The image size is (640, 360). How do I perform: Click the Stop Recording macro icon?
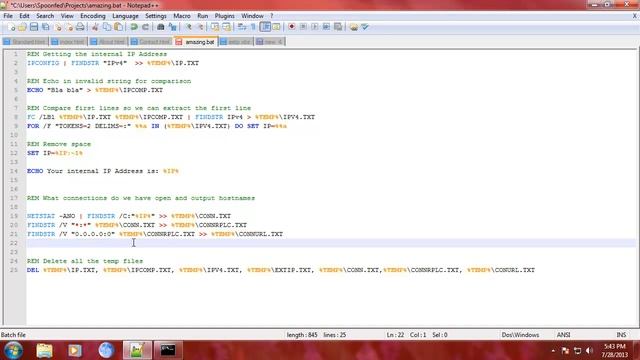point(303,27)
